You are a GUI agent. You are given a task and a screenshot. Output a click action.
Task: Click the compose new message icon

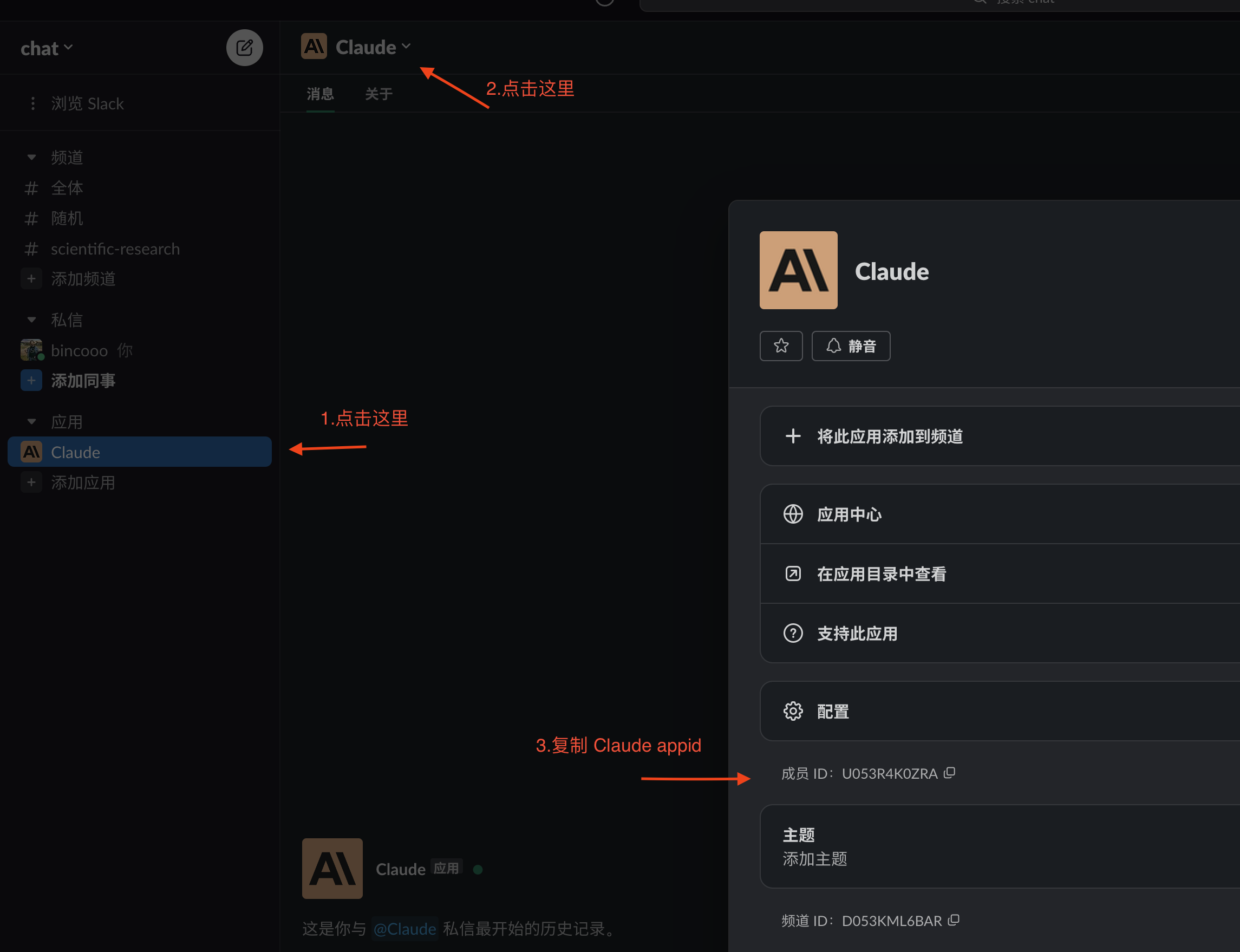[244, 48]
